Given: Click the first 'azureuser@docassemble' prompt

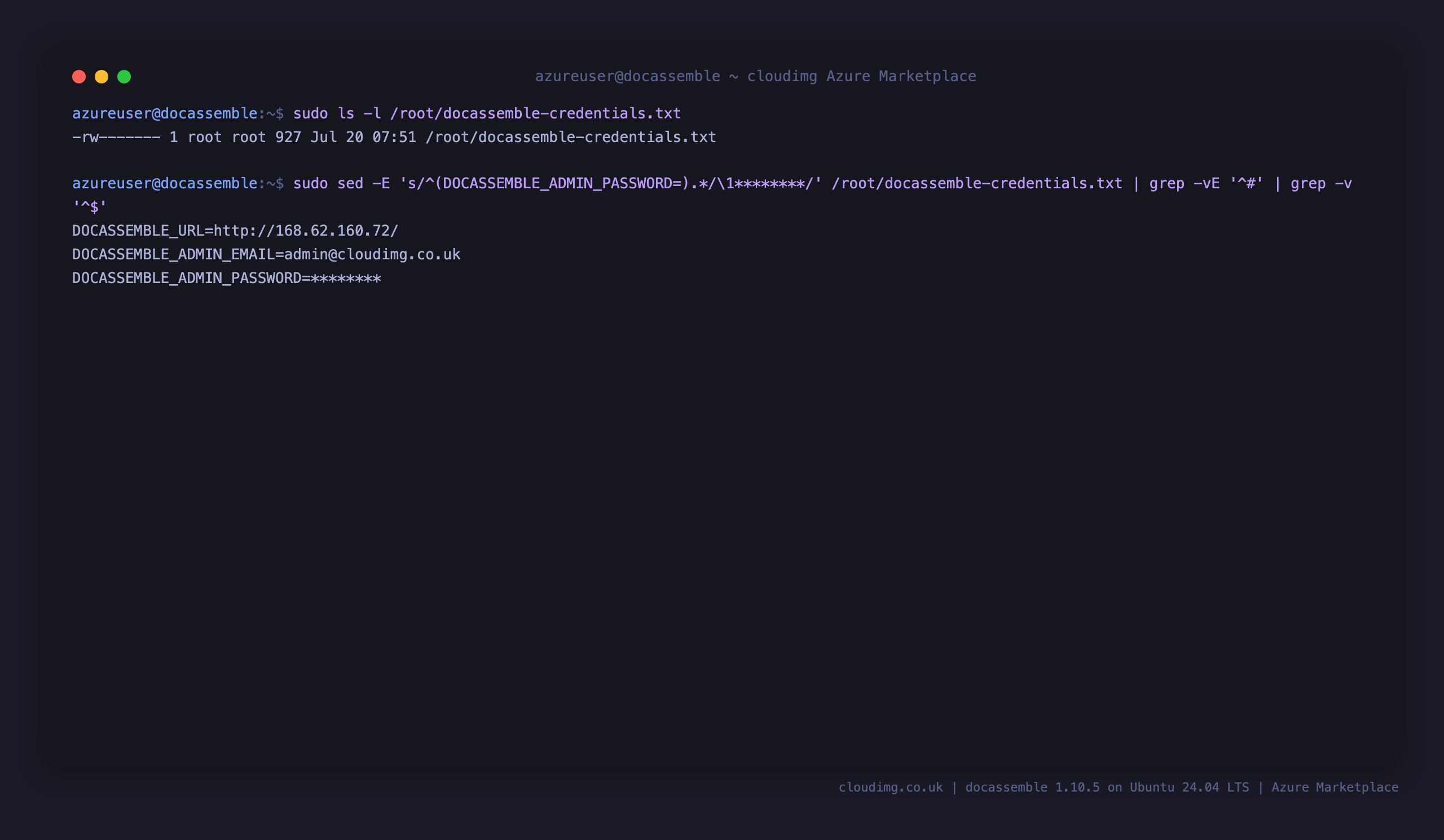Looking at the screenshot, I should [x=165, y=113].
